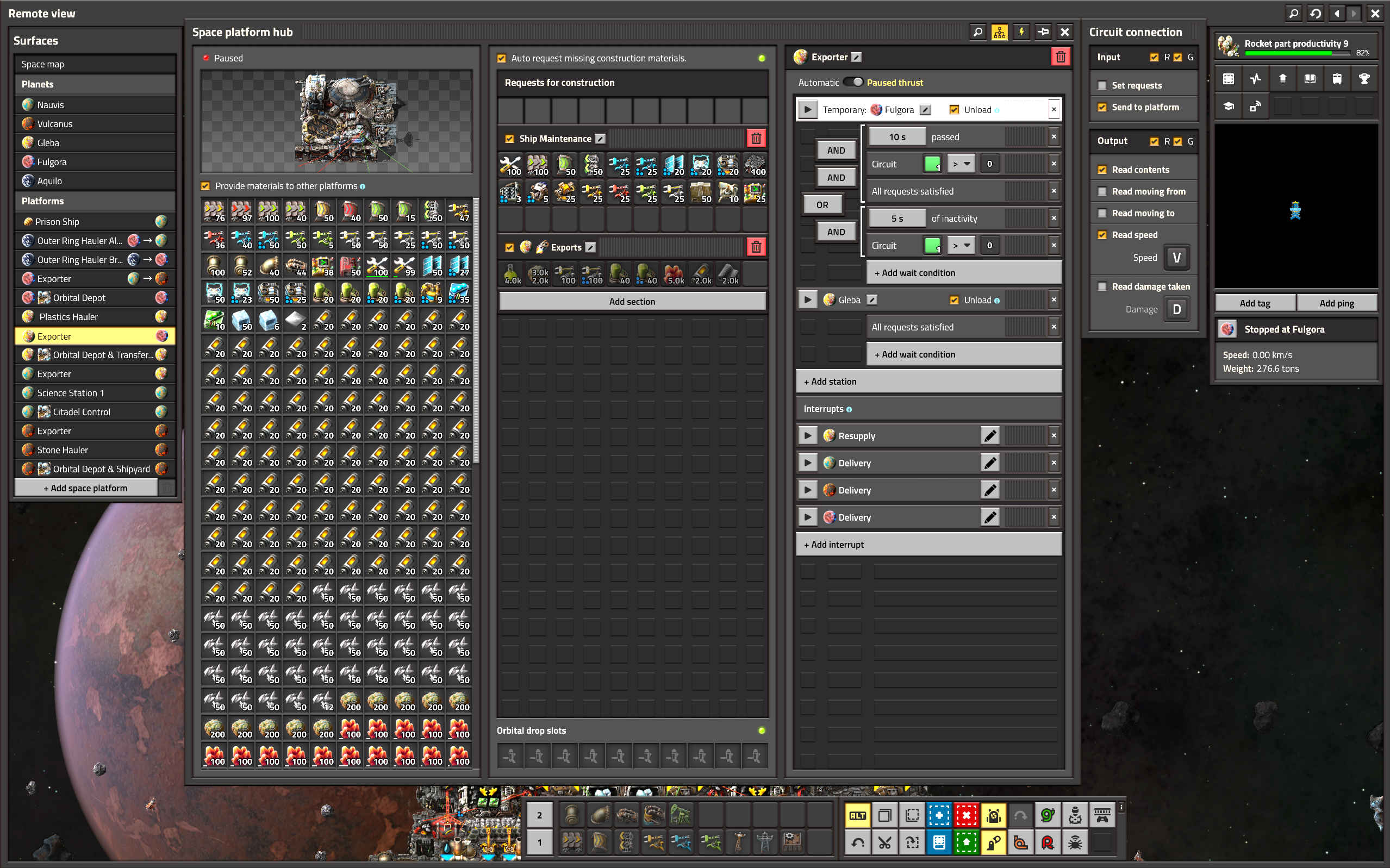Click the platform preview image thumbnail
The height and width of the screenshot is (868, 1390).
(336, 121)
